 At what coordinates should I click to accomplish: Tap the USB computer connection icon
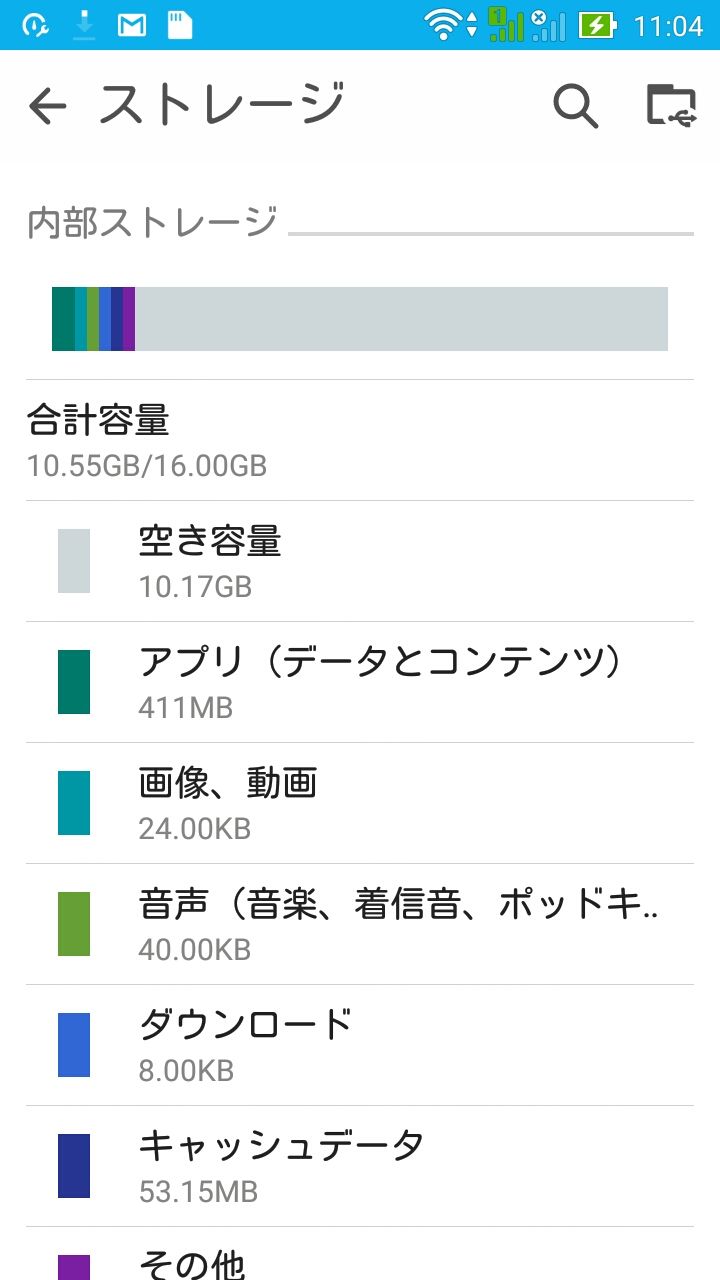(x=670, y=105)
